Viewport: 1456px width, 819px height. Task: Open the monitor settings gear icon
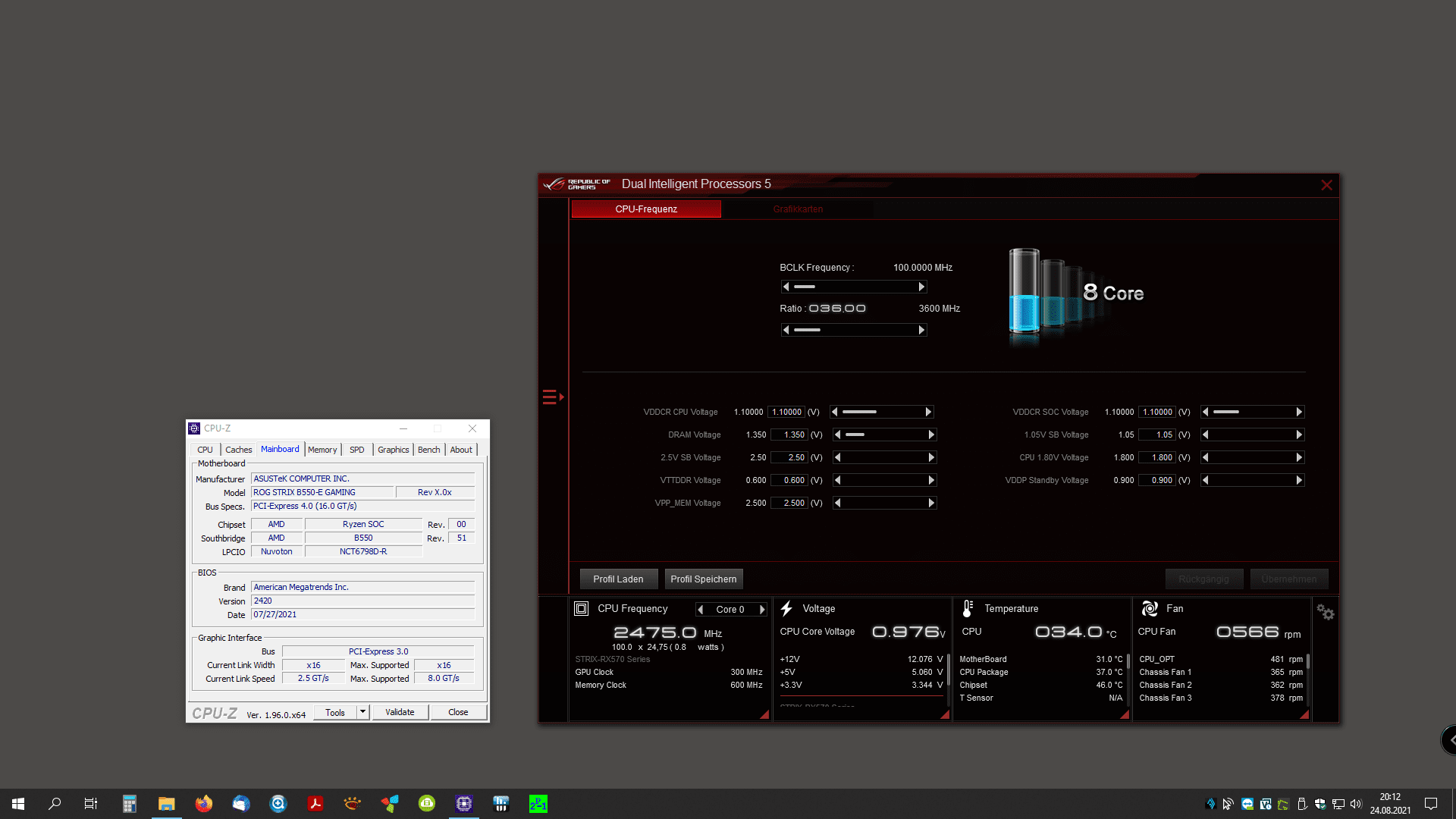[1325, 611]
